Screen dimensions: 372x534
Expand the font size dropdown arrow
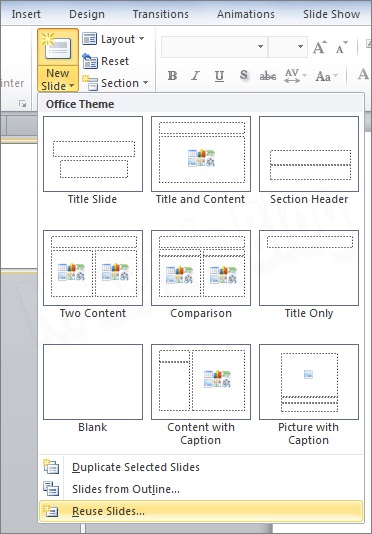click(300, 46)
